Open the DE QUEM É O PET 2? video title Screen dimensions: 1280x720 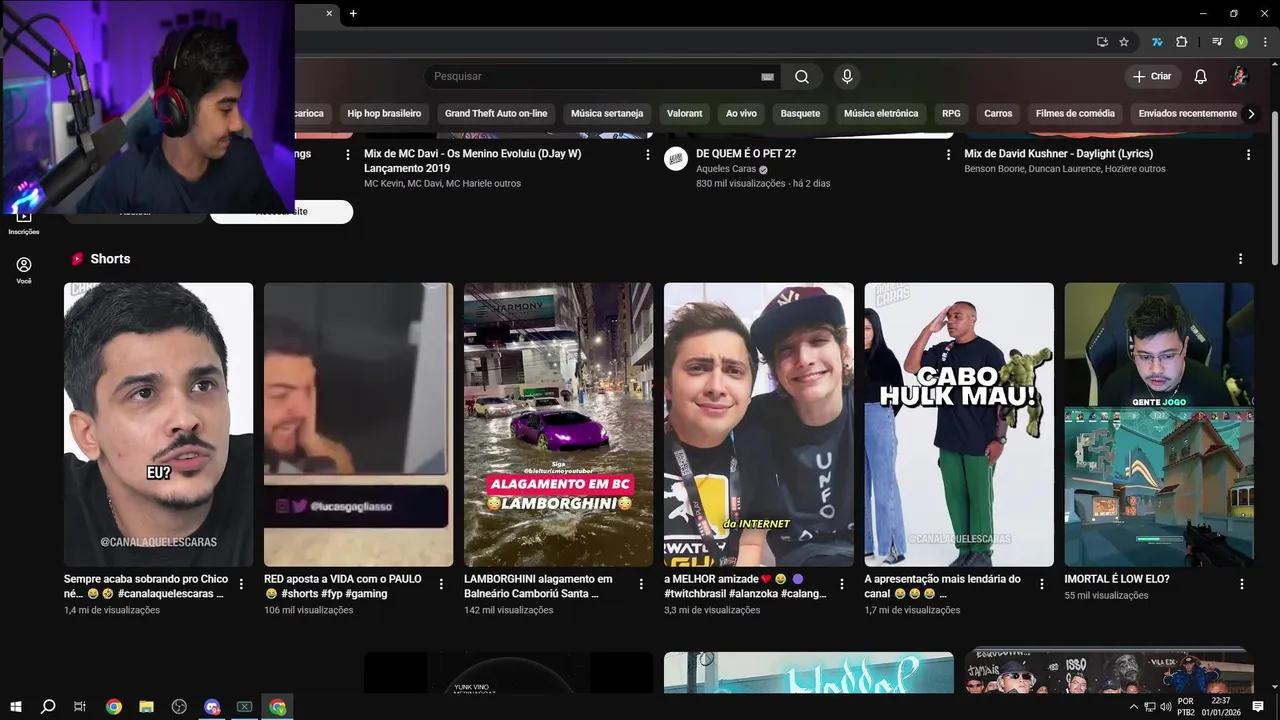tap(746, 154)
